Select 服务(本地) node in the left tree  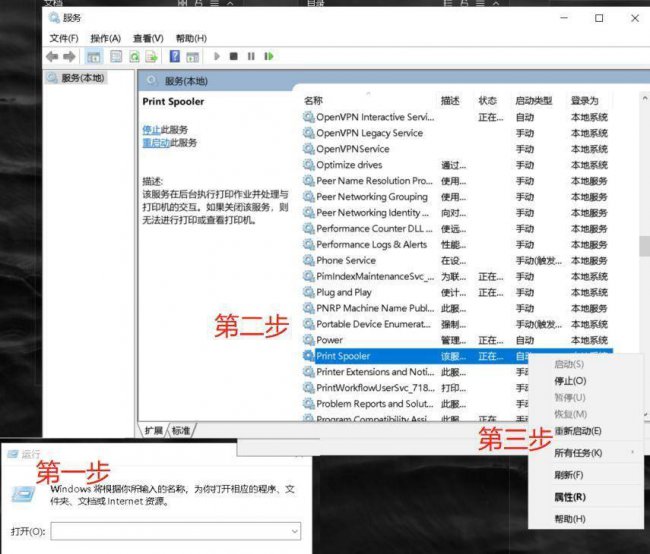[x=77, y=78]
